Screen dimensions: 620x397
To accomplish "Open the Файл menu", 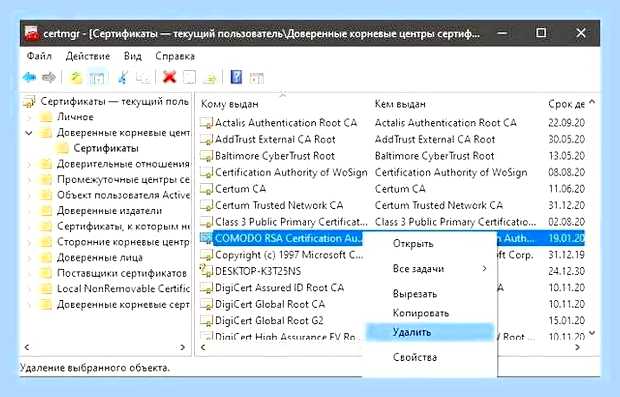I will coord(39,56).
